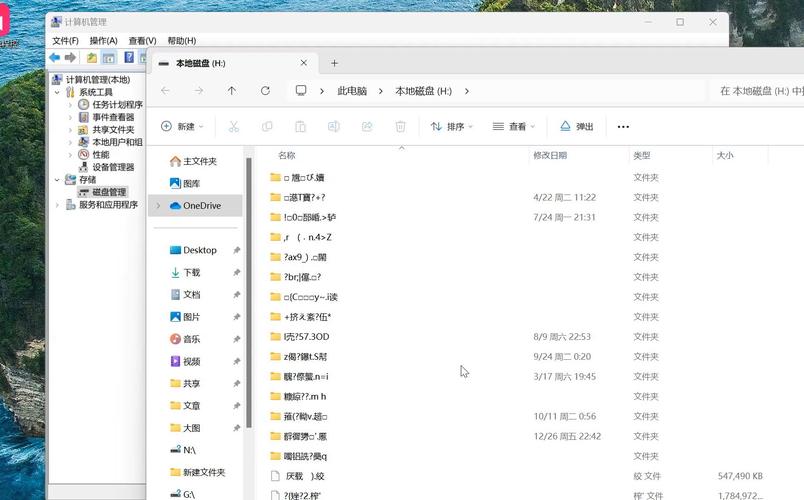Click forward arrow in 计算机管理 toolbar
The image size is (804, 500).
70,57
